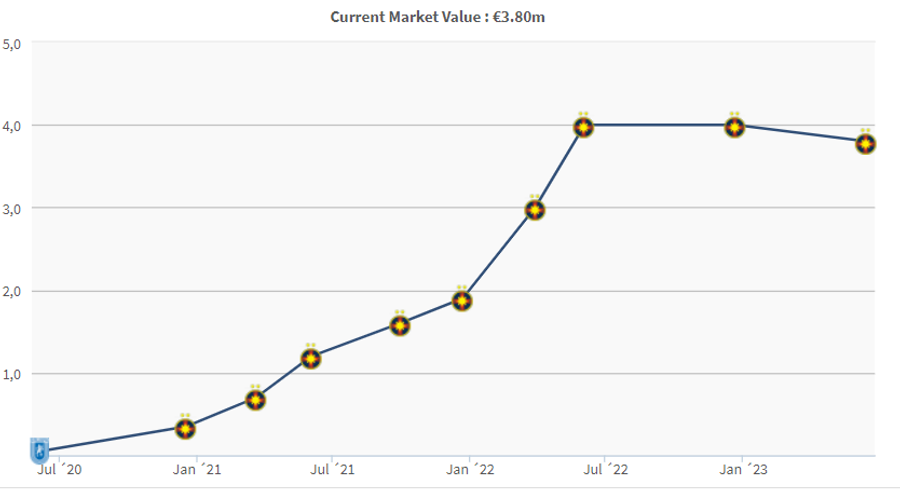Click the blue club crest at Jul '20

tap(39, 450)
